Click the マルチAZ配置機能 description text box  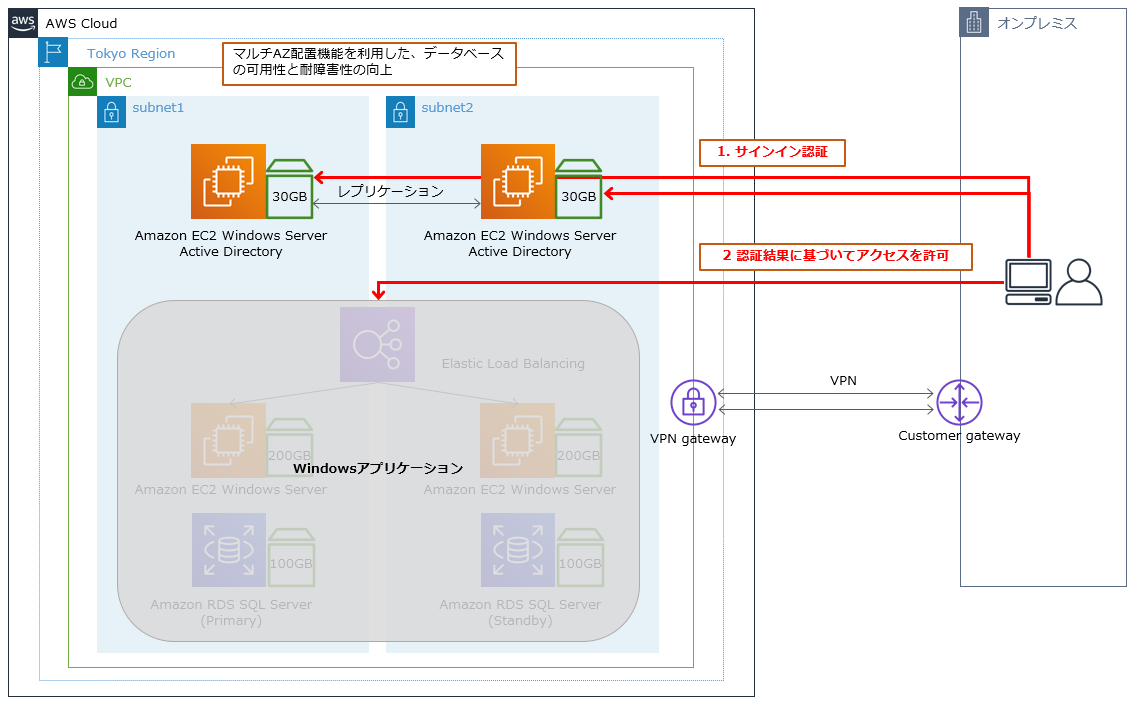[x=369, y=62]
